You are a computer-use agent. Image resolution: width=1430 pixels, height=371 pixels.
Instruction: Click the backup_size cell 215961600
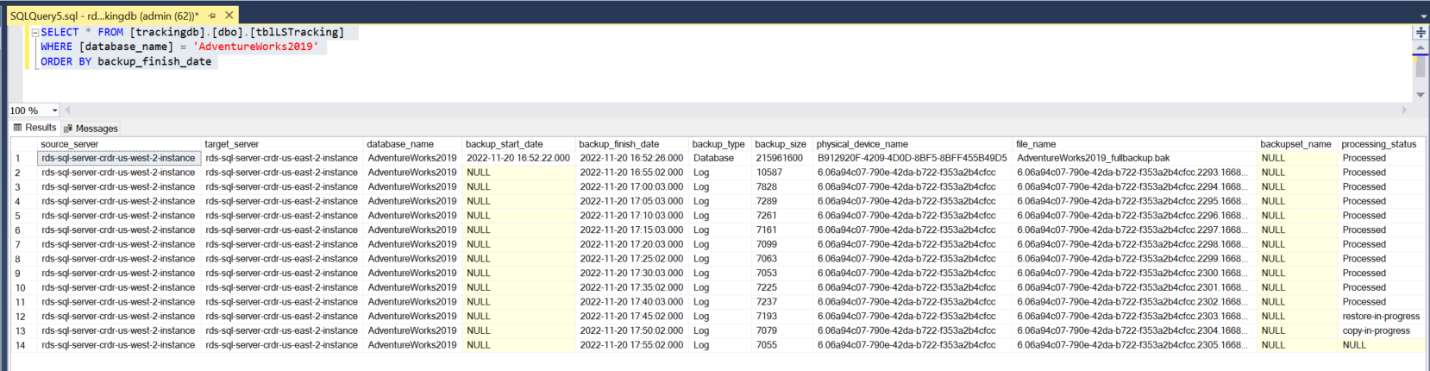[x=783, y=158]
